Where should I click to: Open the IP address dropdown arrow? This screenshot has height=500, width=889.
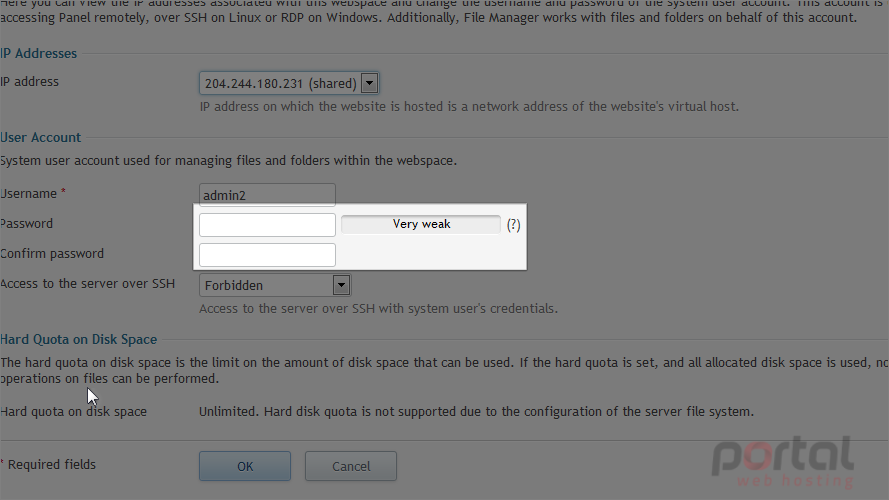(x=369, y=83)
